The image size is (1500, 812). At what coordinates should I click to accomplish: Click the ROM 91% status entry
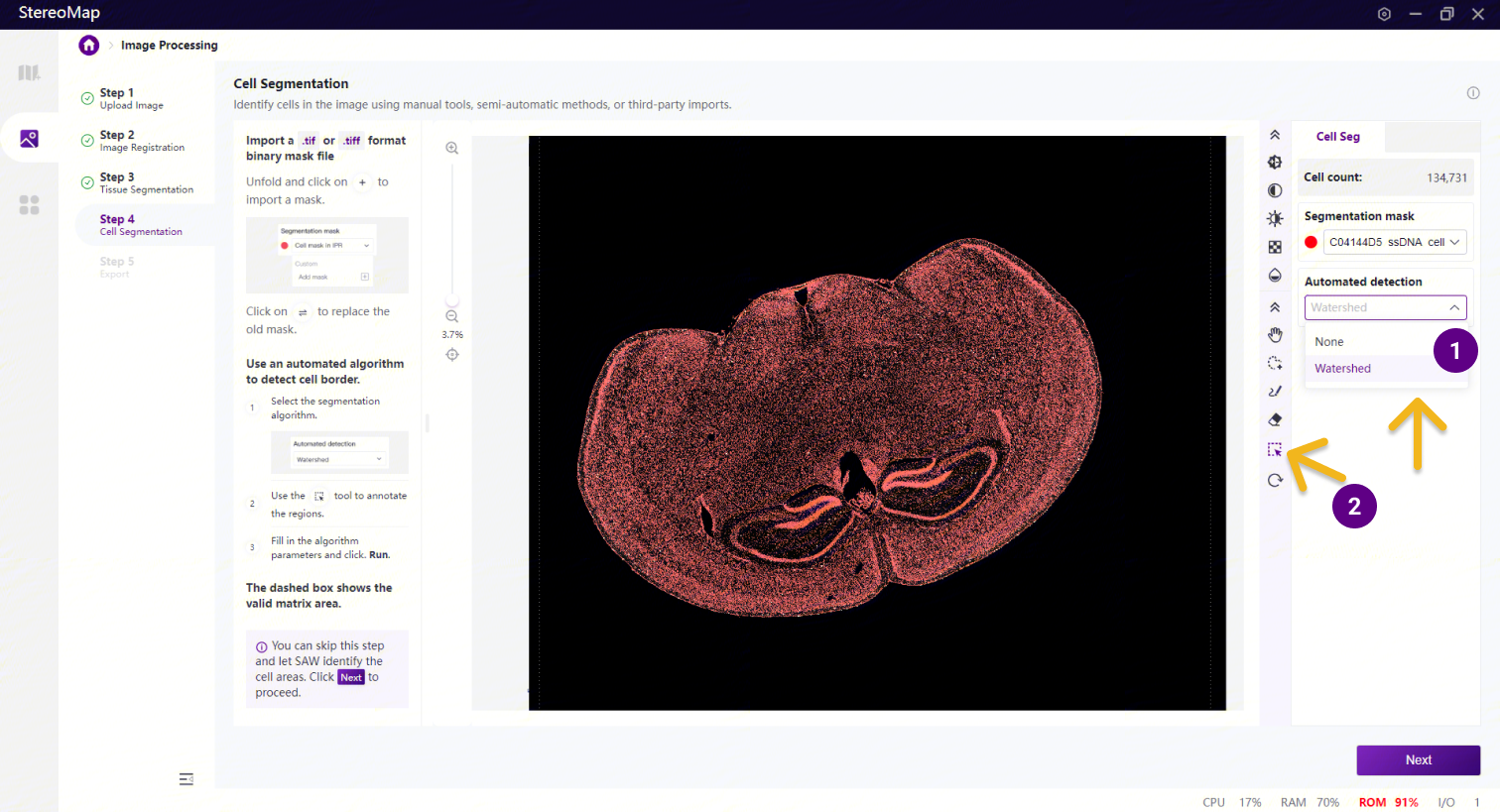pos(1389,803)
